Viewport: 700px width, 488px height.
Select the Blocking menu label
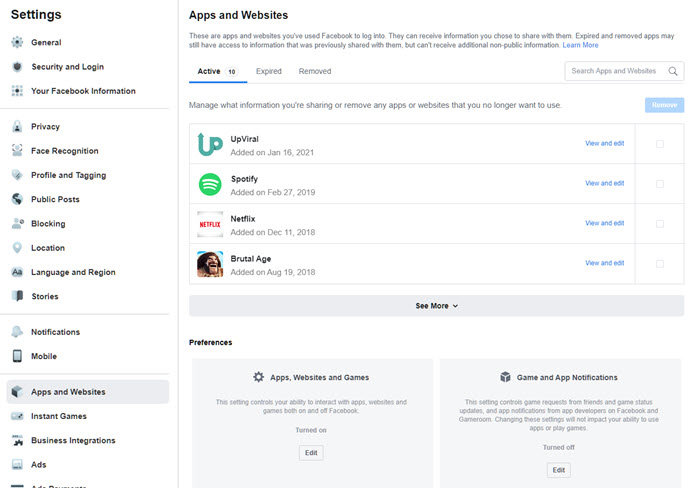tap(48, 224)
